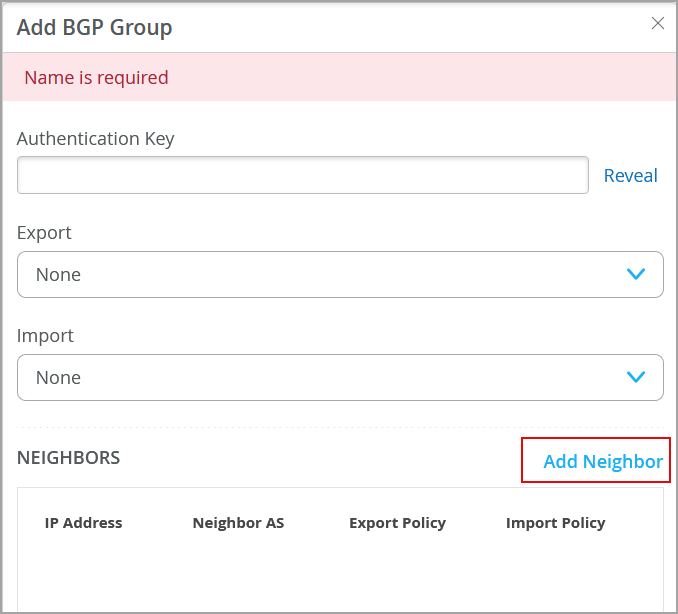Image resolution: width=678 pixels, height=614 pixels.
Task: Click the Export field label
Action: pos(44,232)
